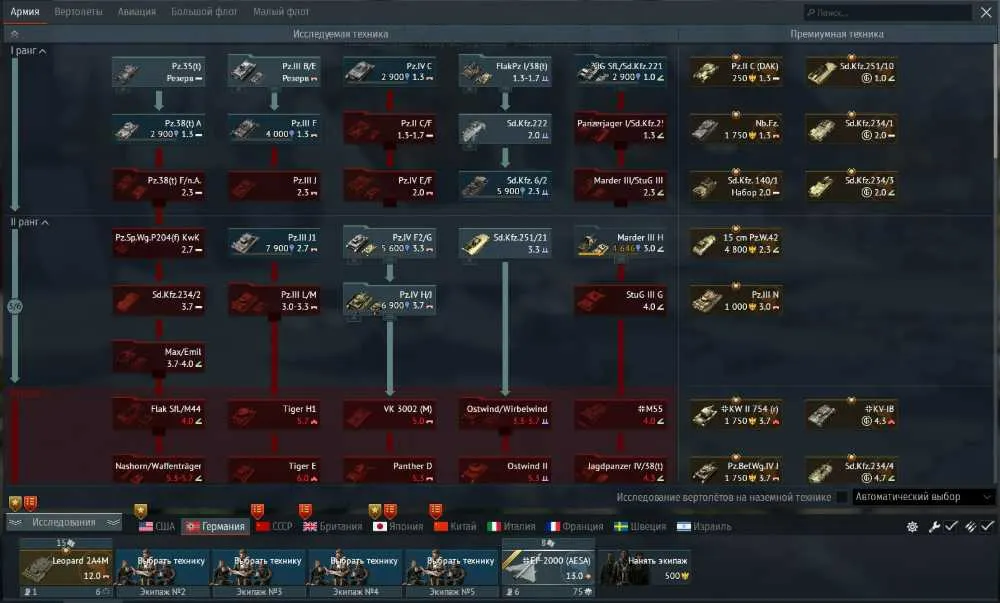Viewport: 1000px width, 603px height.
Task: Select the Германия nation tab
Action: pyautogui.click(x=216, y=527)
